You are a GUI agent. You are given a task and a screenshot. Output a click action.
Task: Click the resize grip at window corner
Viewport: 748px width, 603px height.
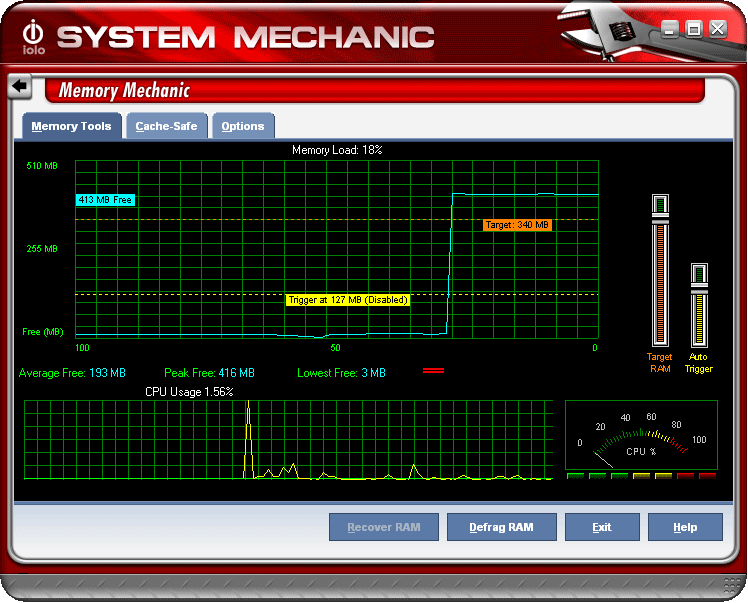coord(732,584)
